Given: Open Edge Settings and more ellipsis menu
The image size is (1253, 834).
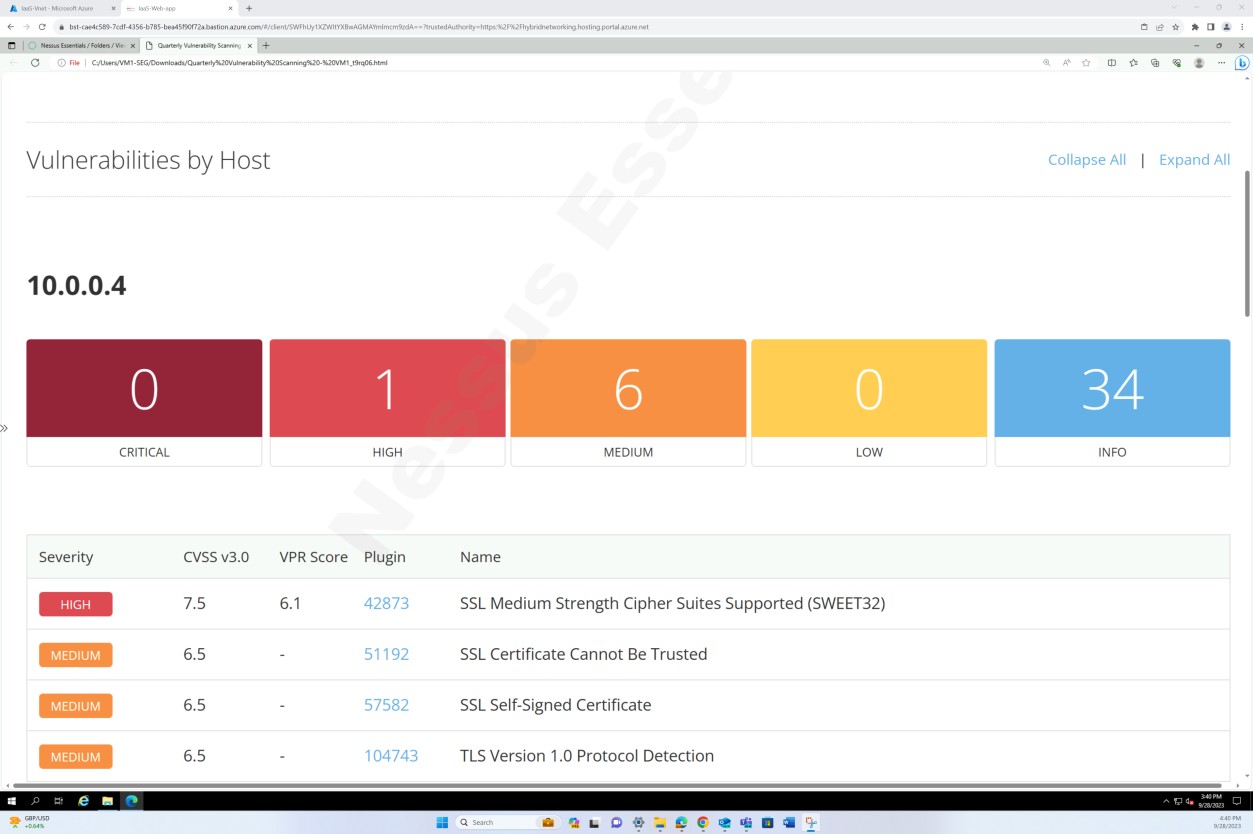Looking at the screenshot, I should pos(1221,62).
